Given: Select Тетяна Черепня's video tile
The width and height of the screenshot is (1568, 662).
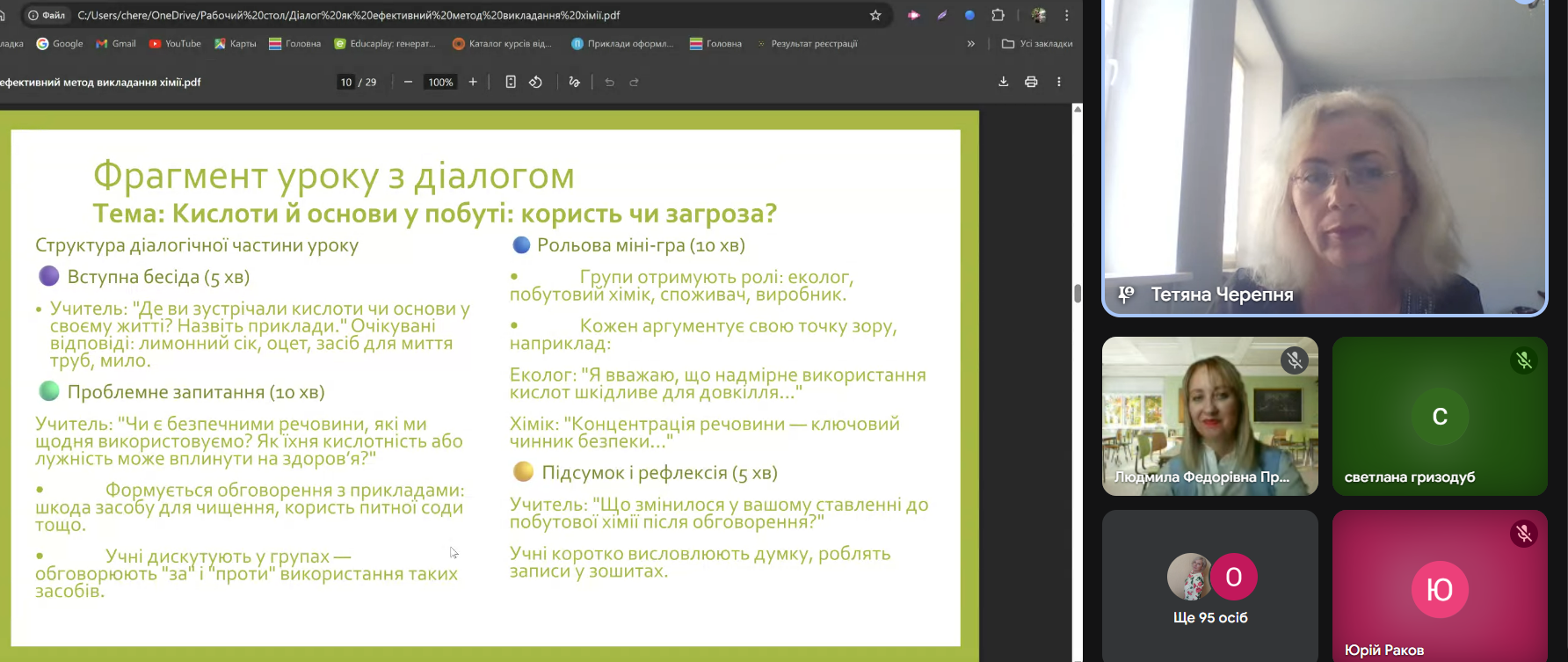Looking at the screenshot, I should [x=1325, y=156].
